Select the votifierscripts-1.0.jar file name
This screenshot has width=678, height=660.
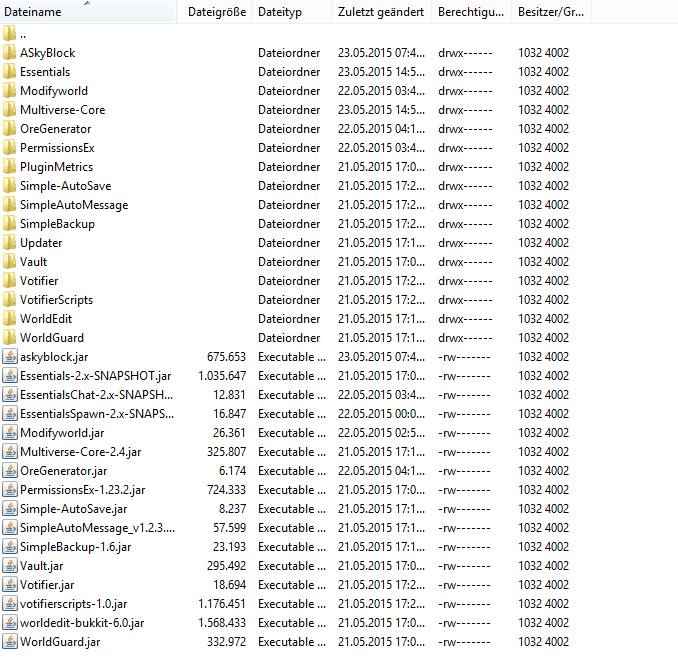pyautogui.click(x=74, y=604)
